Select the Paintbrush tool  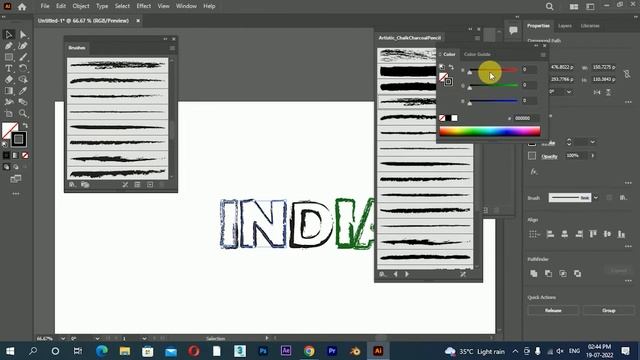[23, 57]
